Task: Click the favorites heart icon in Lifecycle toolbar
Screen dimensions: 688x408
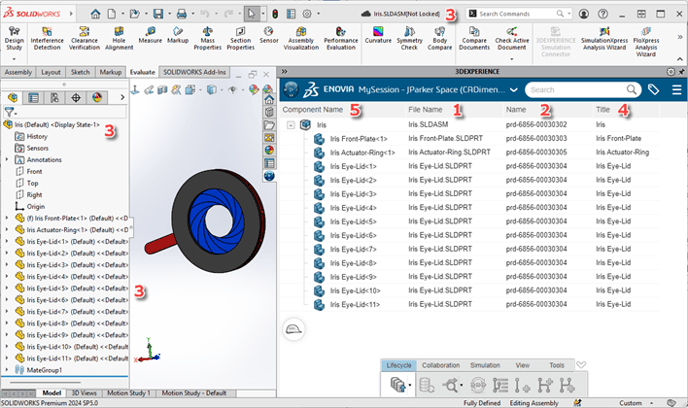Action: 581,365
